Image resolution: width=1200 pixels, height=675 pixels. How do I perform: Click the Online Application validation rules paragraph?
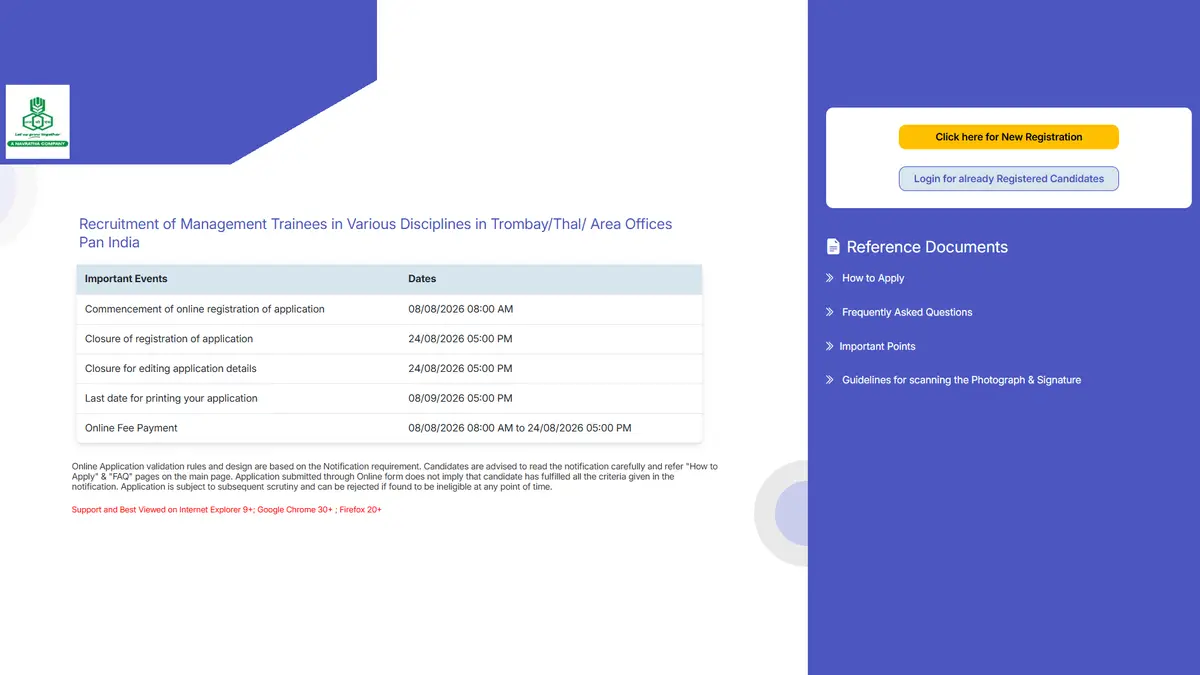[x=395, y=477]
